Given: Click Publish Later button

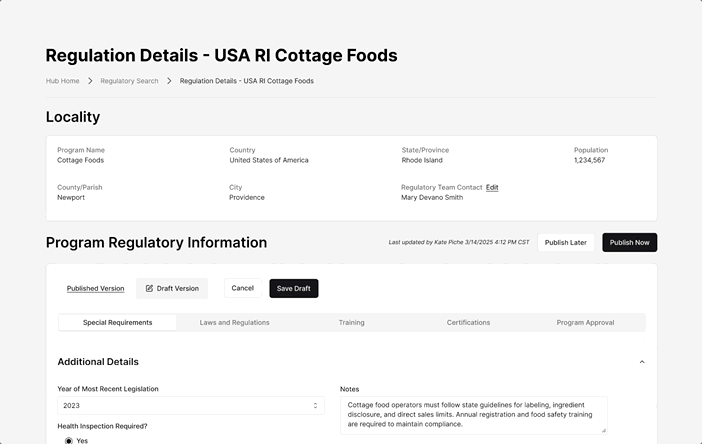Looking at the screenshot, I should [566, 242].
